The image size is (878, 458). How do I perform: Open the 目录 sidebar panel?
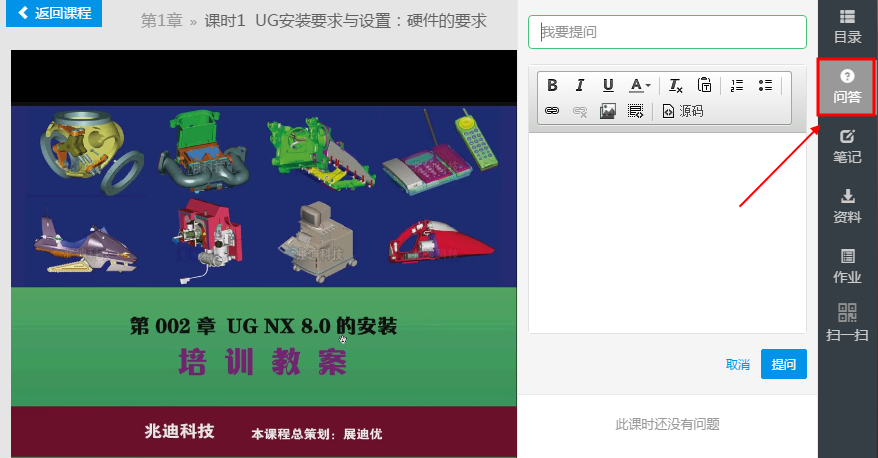click(847, 27)
